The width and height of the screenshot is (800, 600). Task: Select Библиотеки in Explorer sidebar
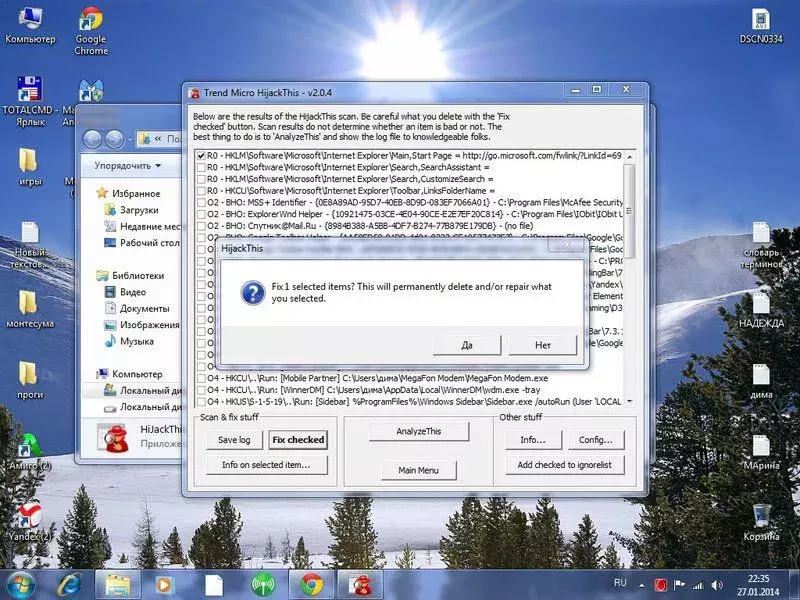coord(131,276)
